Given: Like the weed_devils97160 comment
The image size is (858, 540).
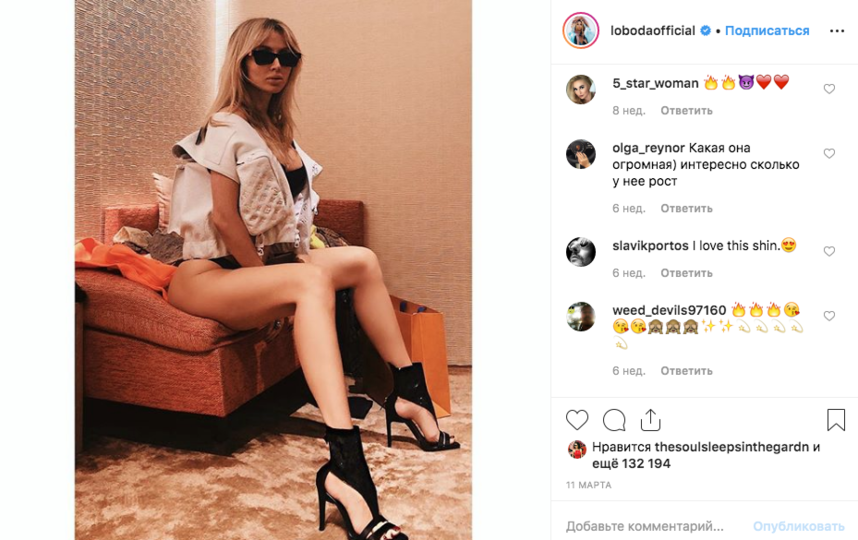Looking at the screenshot, I should [x=830, y=316].
